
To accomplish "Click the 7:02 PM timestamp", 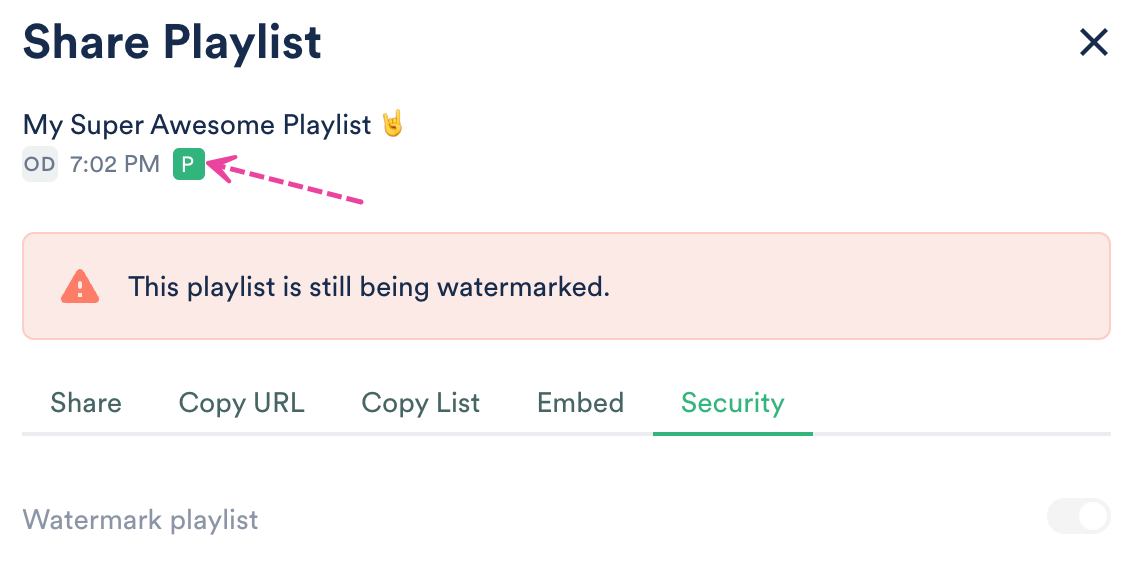I will tap(115, 164).
